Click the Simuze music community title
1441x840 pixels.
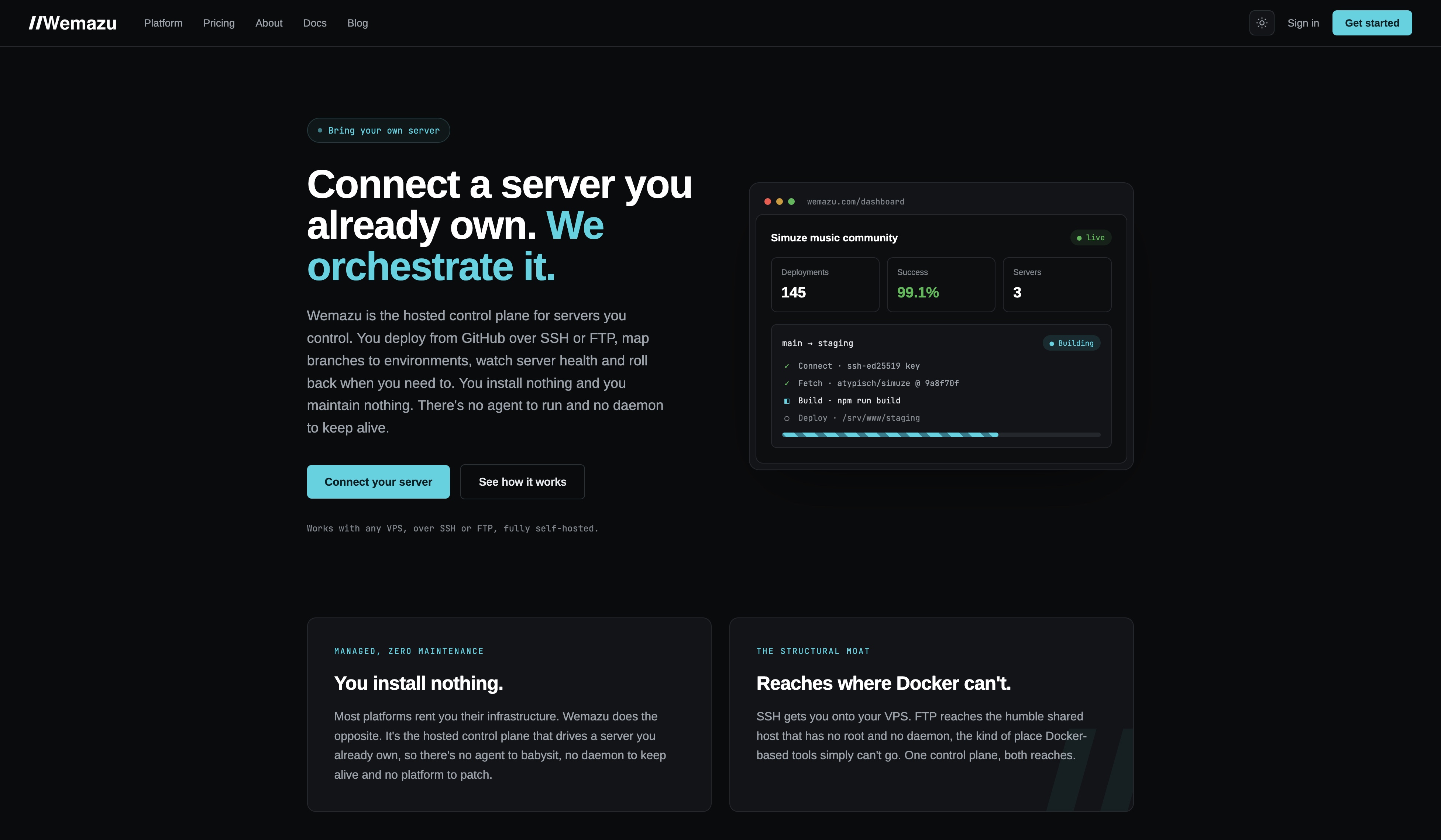click(x=834, y=237)
